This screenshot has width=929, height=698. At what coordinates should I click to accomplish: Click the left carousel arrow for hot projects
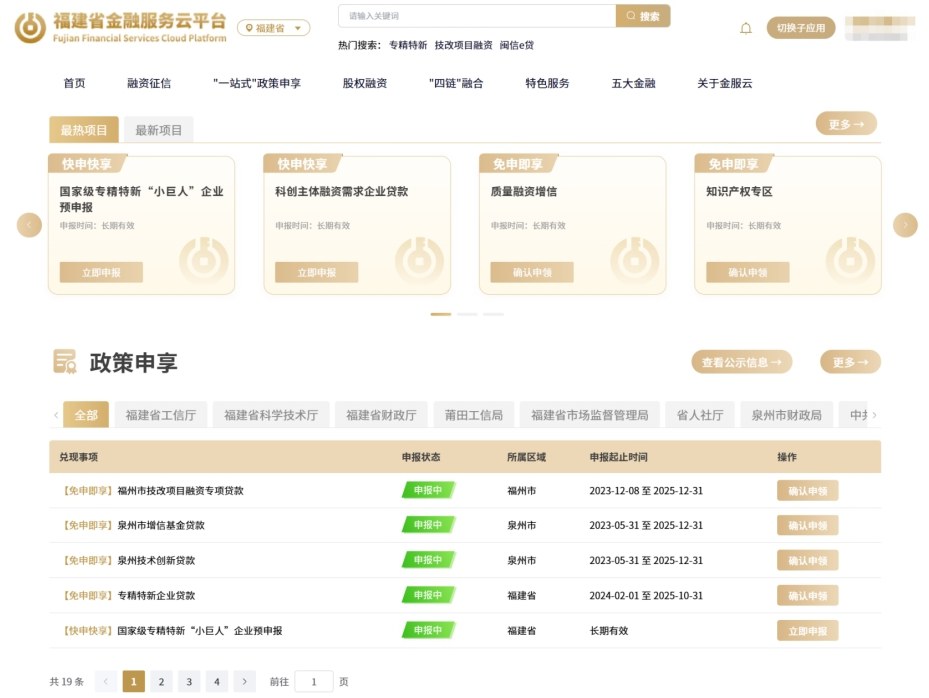[x=28, y=225]
